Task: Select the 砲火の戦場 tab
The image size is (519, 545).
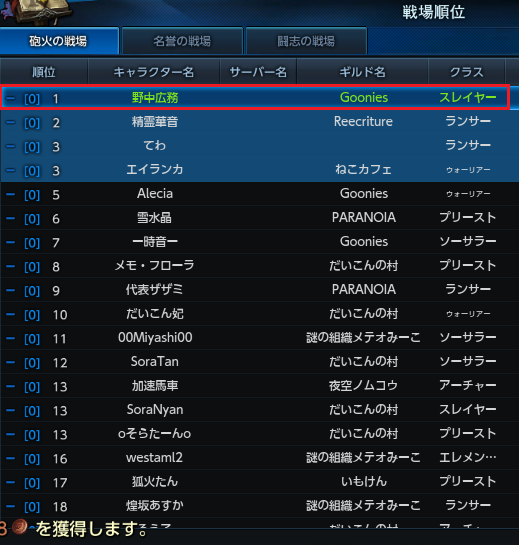Action: pyautogui.click(x=58, y=41)
